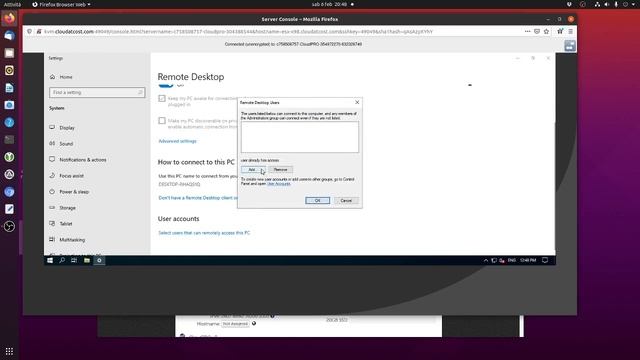This screenshot has height=360, width=640.
Task: Open File Explorer from Windows taskbar
Action: coord(87,260)
